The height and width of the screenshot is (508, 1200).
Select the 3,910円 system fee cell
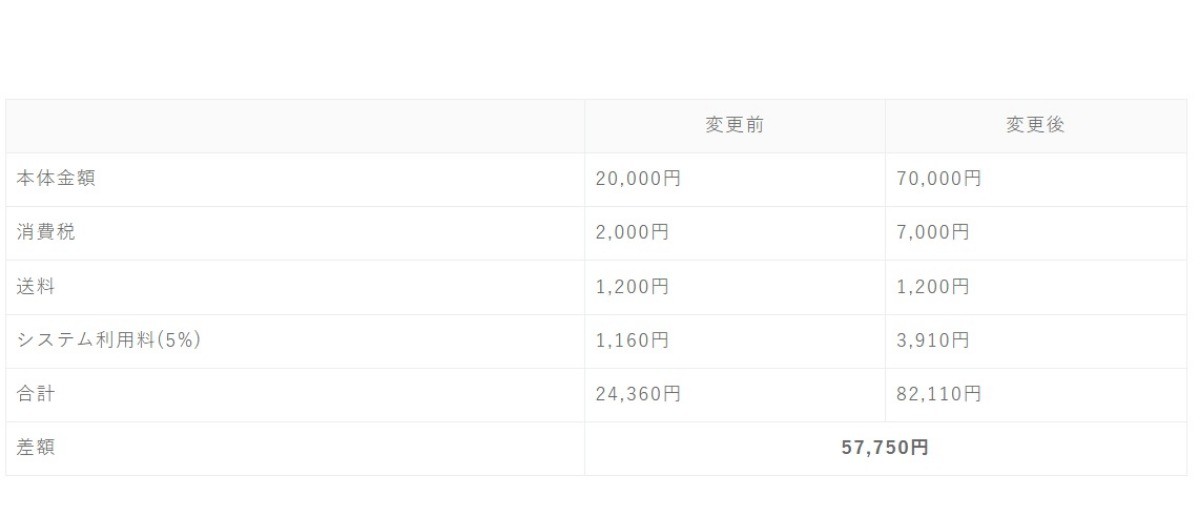point(933,342)
